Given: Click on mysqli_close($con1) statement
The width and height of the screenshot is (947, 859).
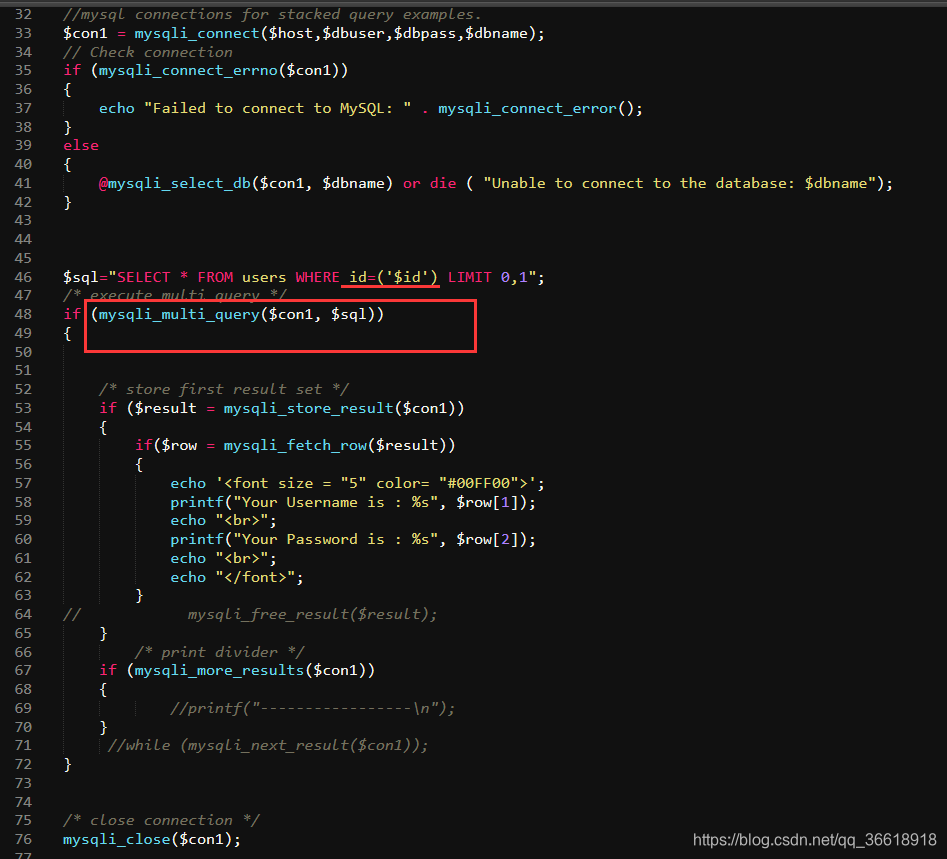Looking at the screenshot, I should pyautogui.click(x=152, y=840).
